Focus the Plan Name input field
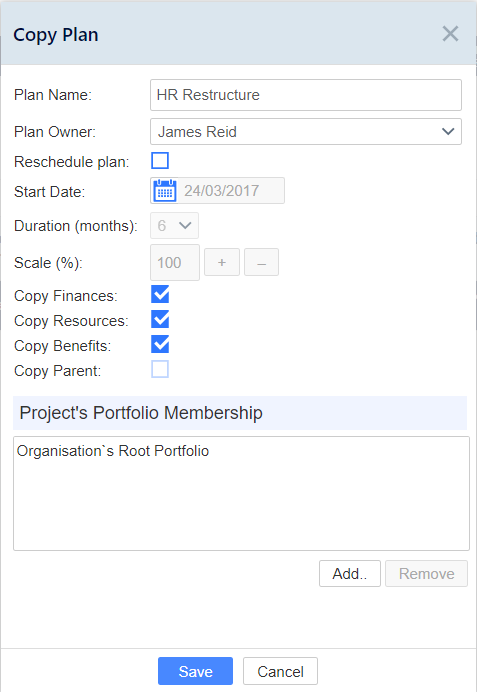The height and width of the screenshot is (692, 477). pyautogui.click(x=306, y=95)
